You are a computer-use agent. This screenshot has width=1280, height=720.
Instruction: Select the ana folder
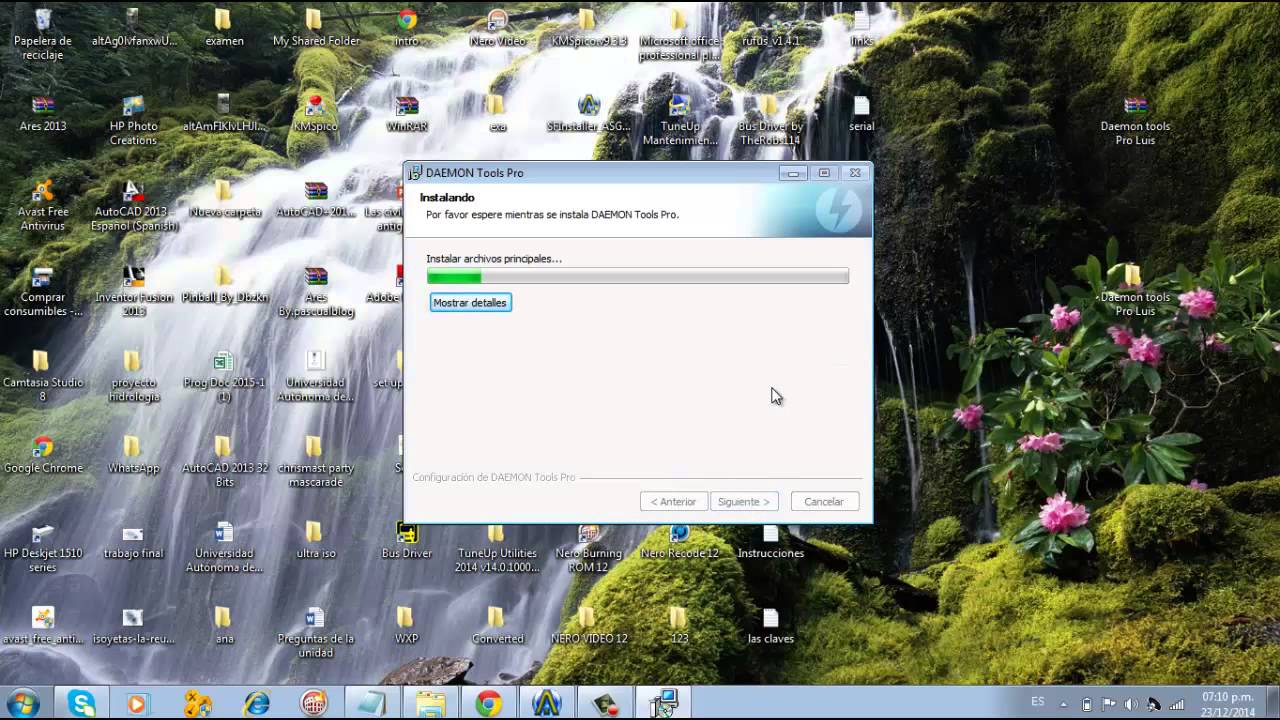[x=224, y=625]
